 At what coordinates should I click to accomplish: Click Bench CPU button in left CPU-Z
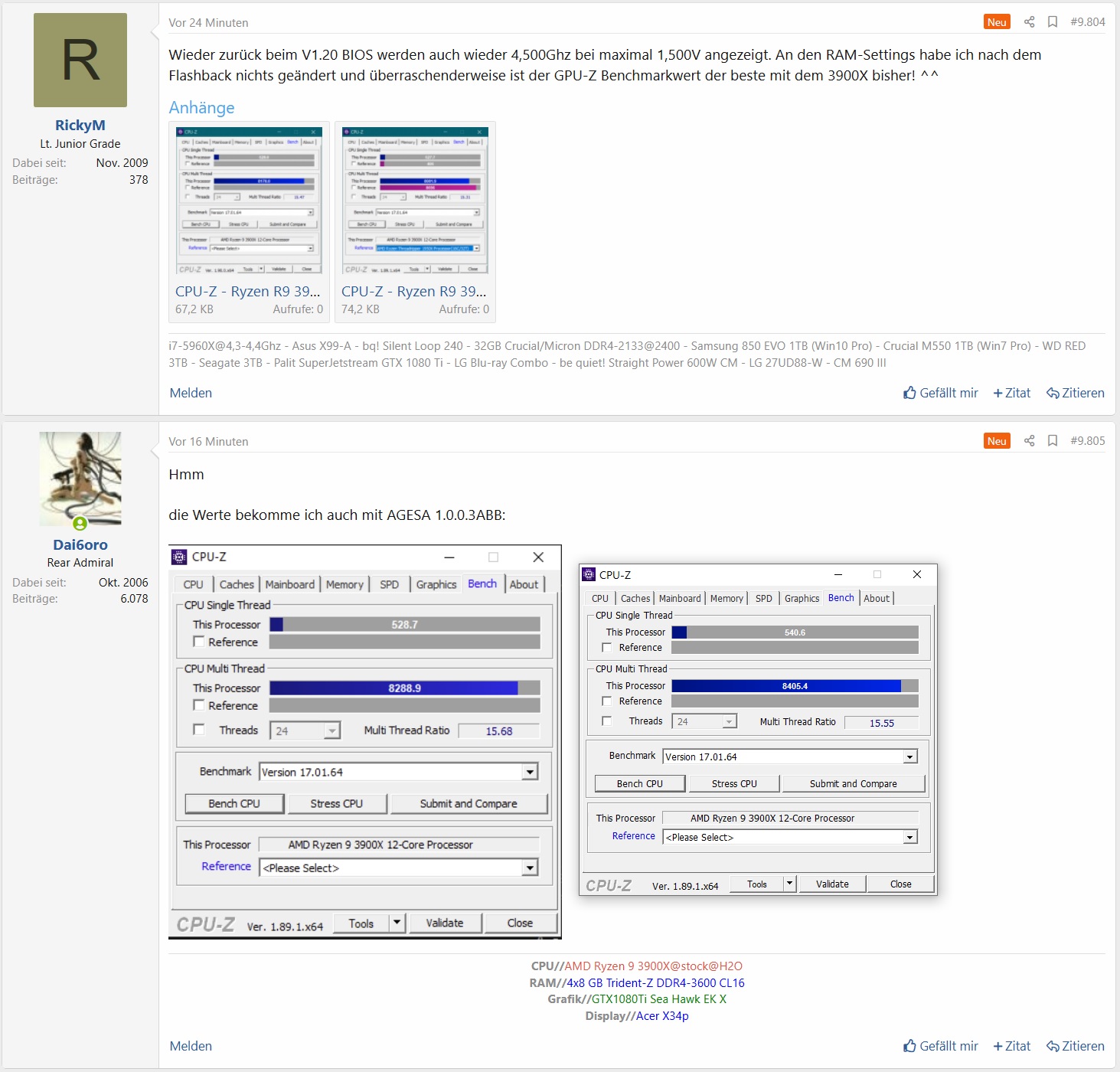pyautogui.click(x=234, y=803)
